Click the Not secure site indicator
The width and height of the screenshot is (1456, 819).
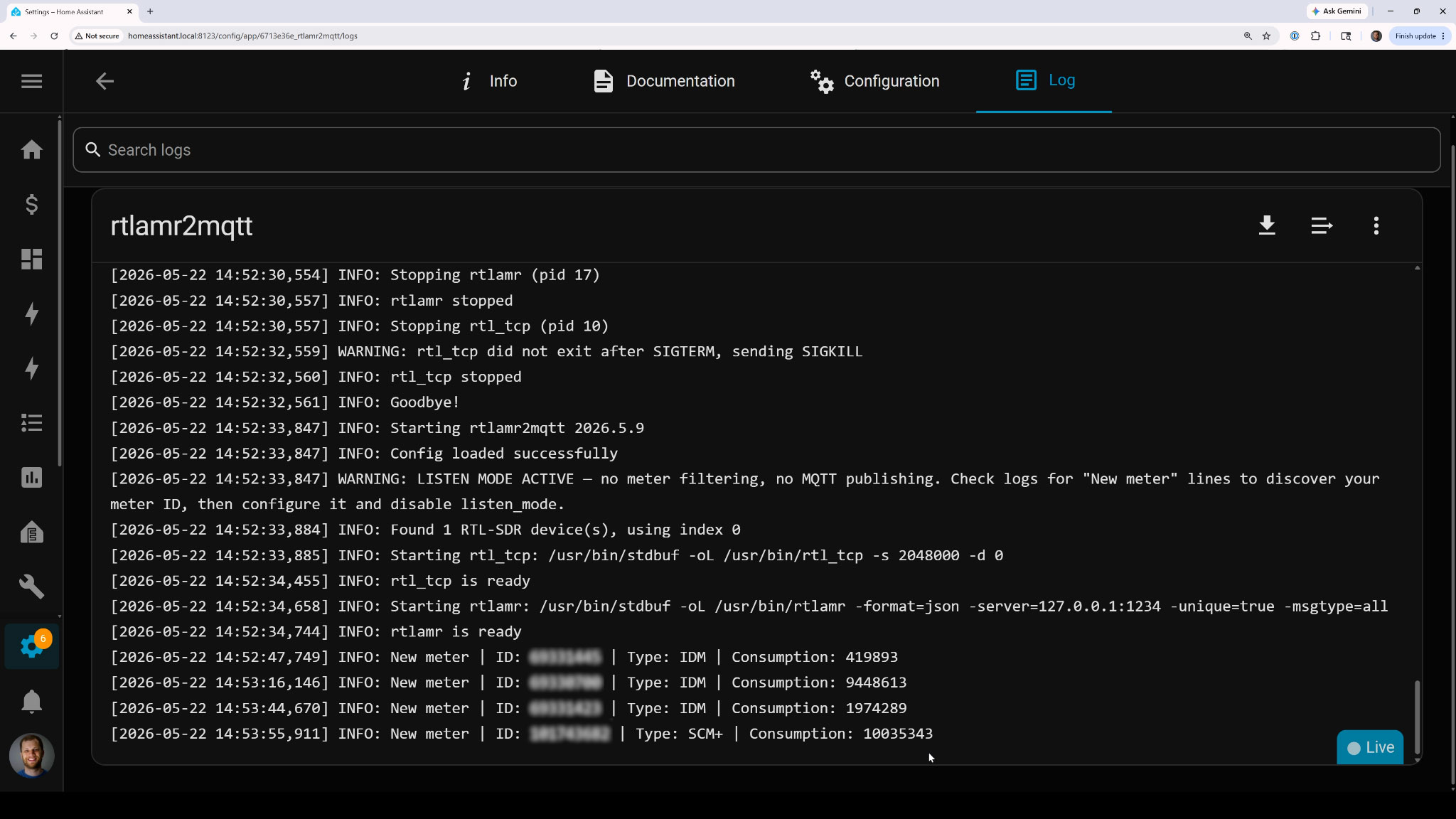click(97, 36)
